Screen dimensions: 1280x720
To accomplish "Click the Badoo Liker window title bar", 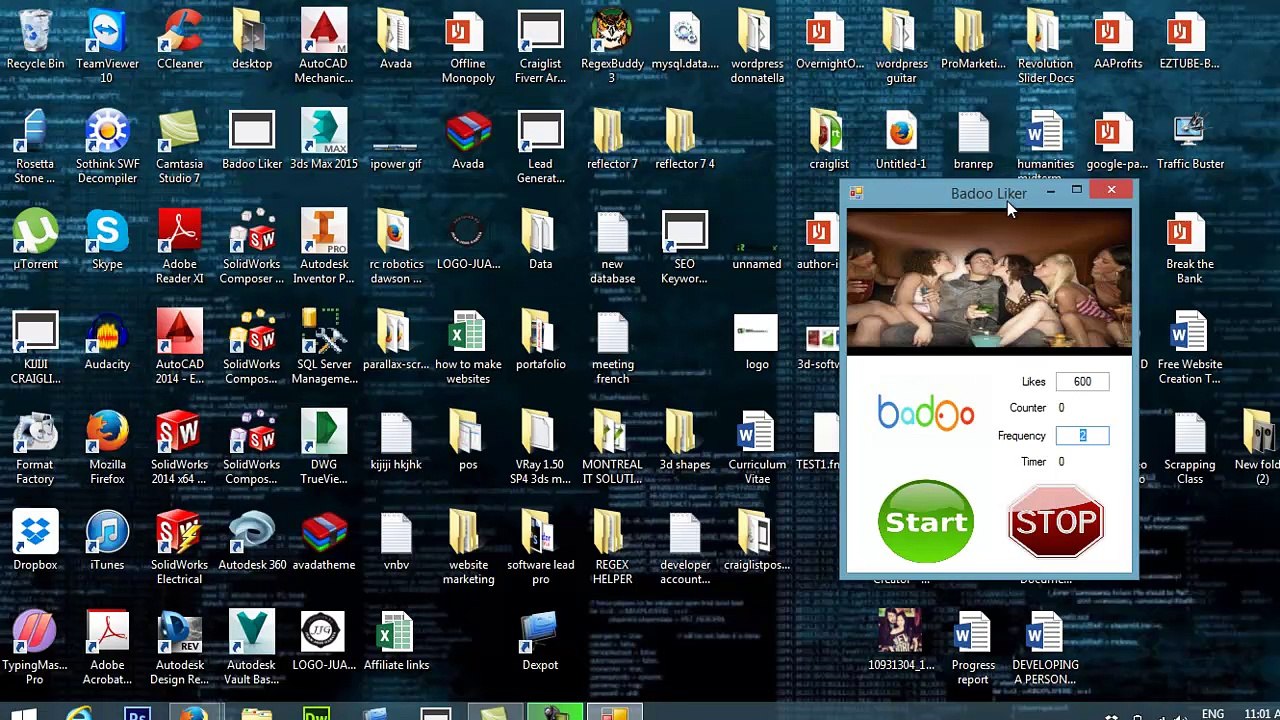I will click(989, 192).
